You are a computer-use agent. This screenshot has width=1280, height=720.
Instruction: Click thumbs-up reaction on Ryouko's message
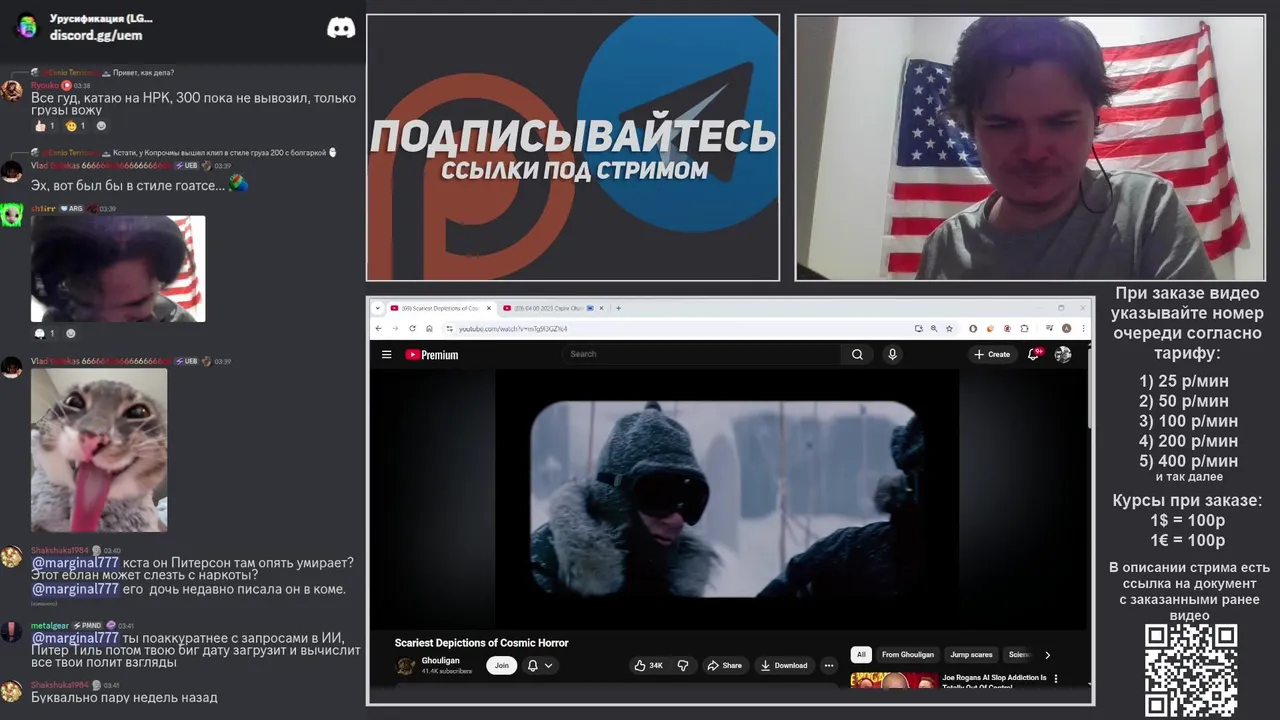44,126
